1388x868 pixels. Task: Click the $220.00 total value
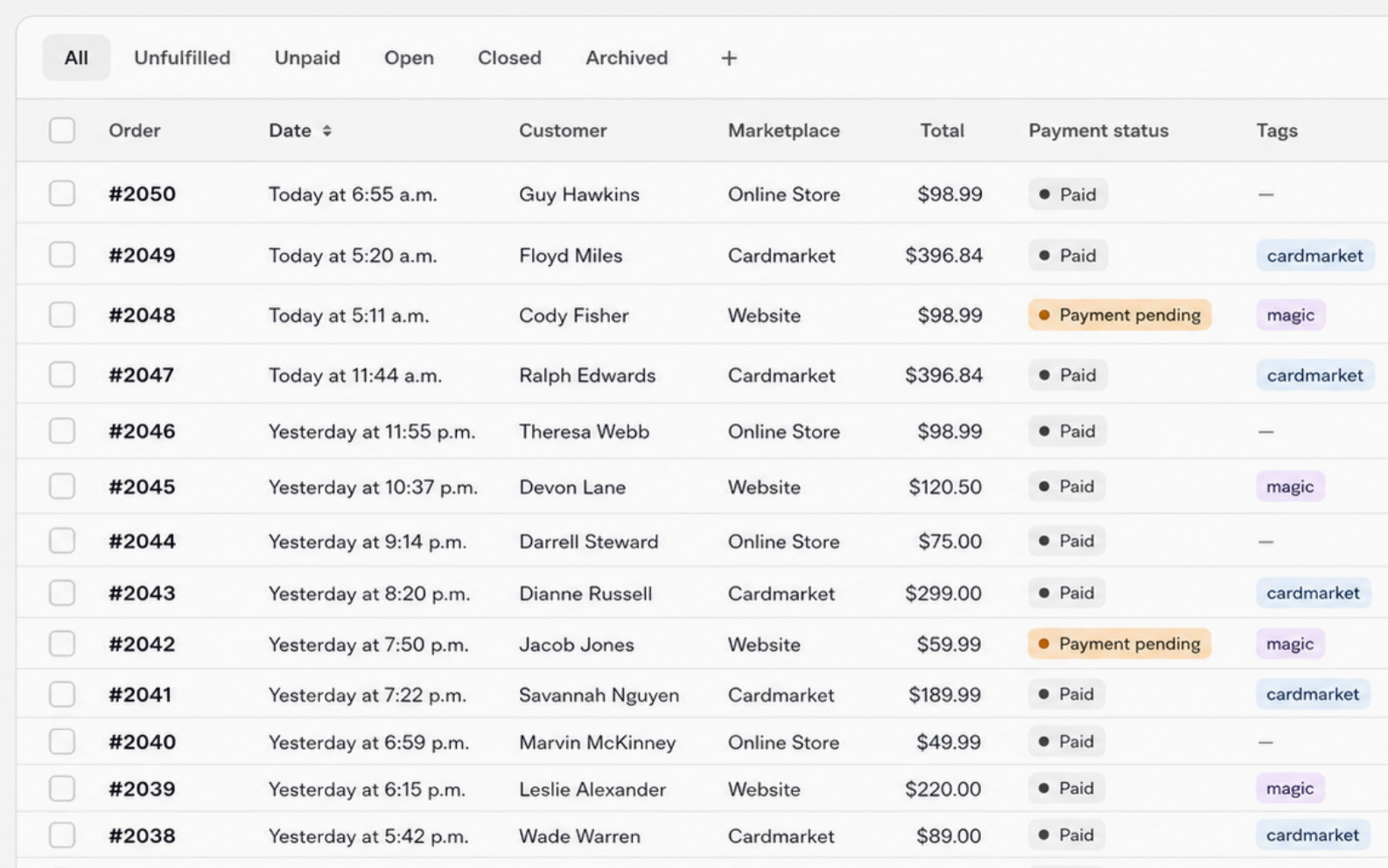[943, 789]
